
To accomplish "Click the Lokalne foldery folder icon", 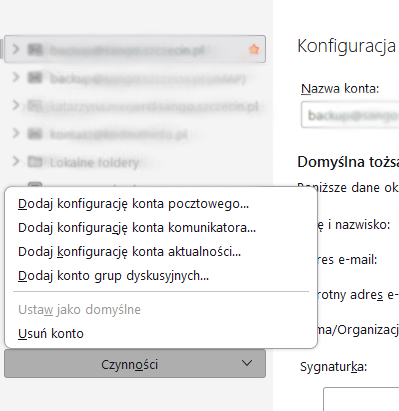I will click(35, 162).
